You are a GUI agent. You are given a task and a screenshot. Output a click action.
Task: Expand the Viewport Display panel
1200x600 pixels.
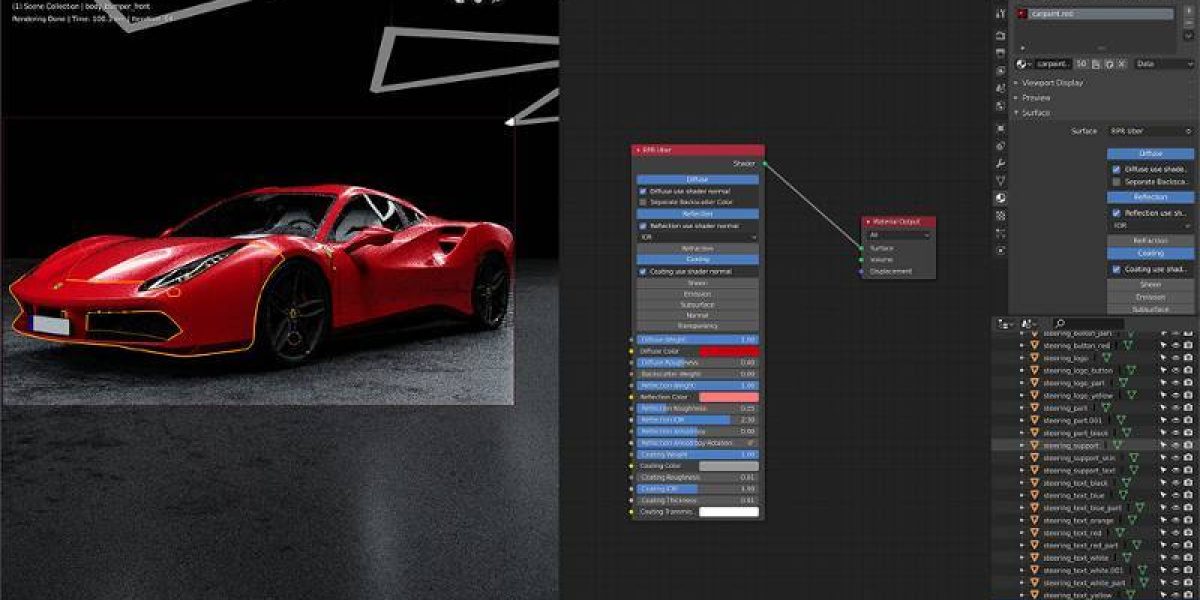[1050, 83]
